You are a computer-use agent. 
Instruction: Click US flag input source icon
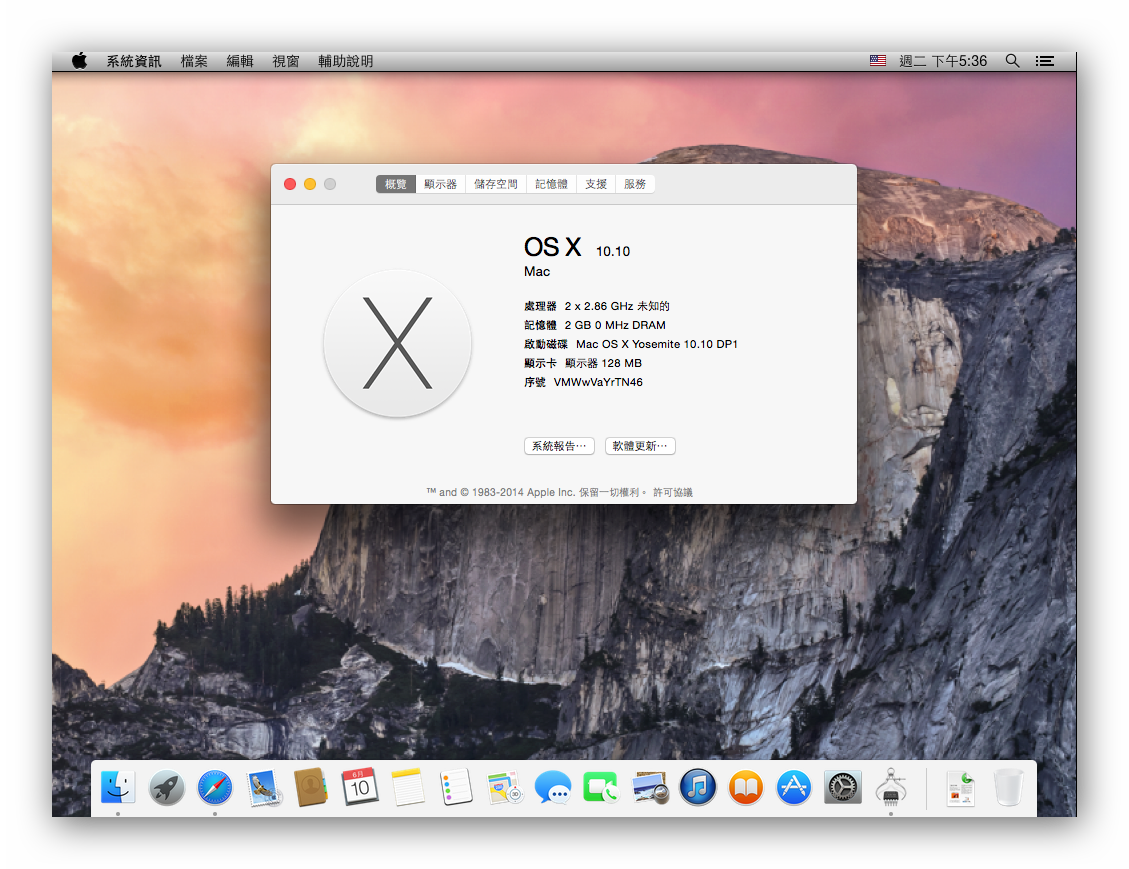pos(878,61)
